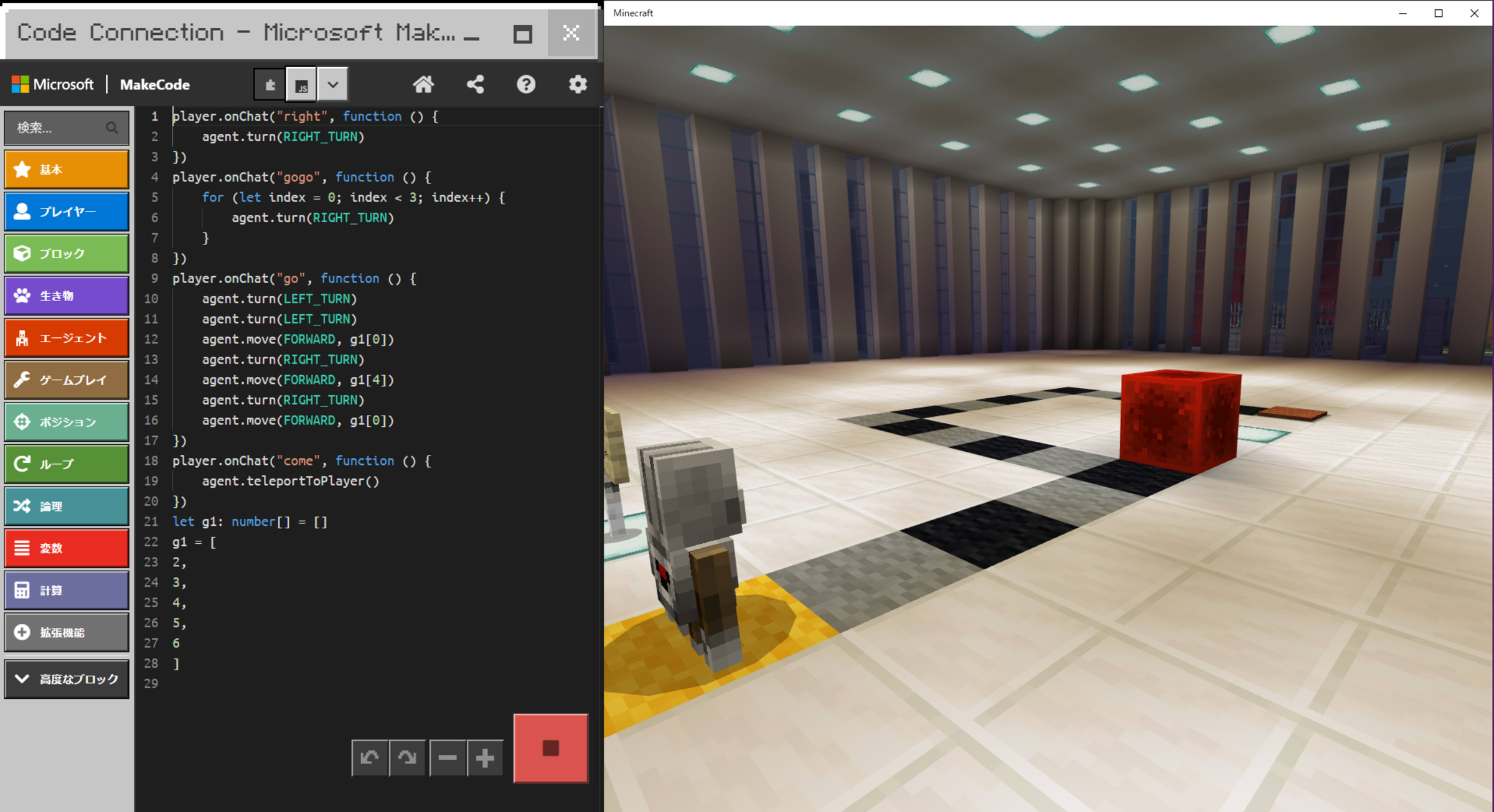Viewport: 1494px width, 812px height.
Task: Open the エージェント category
Action: tap(67, 338)
